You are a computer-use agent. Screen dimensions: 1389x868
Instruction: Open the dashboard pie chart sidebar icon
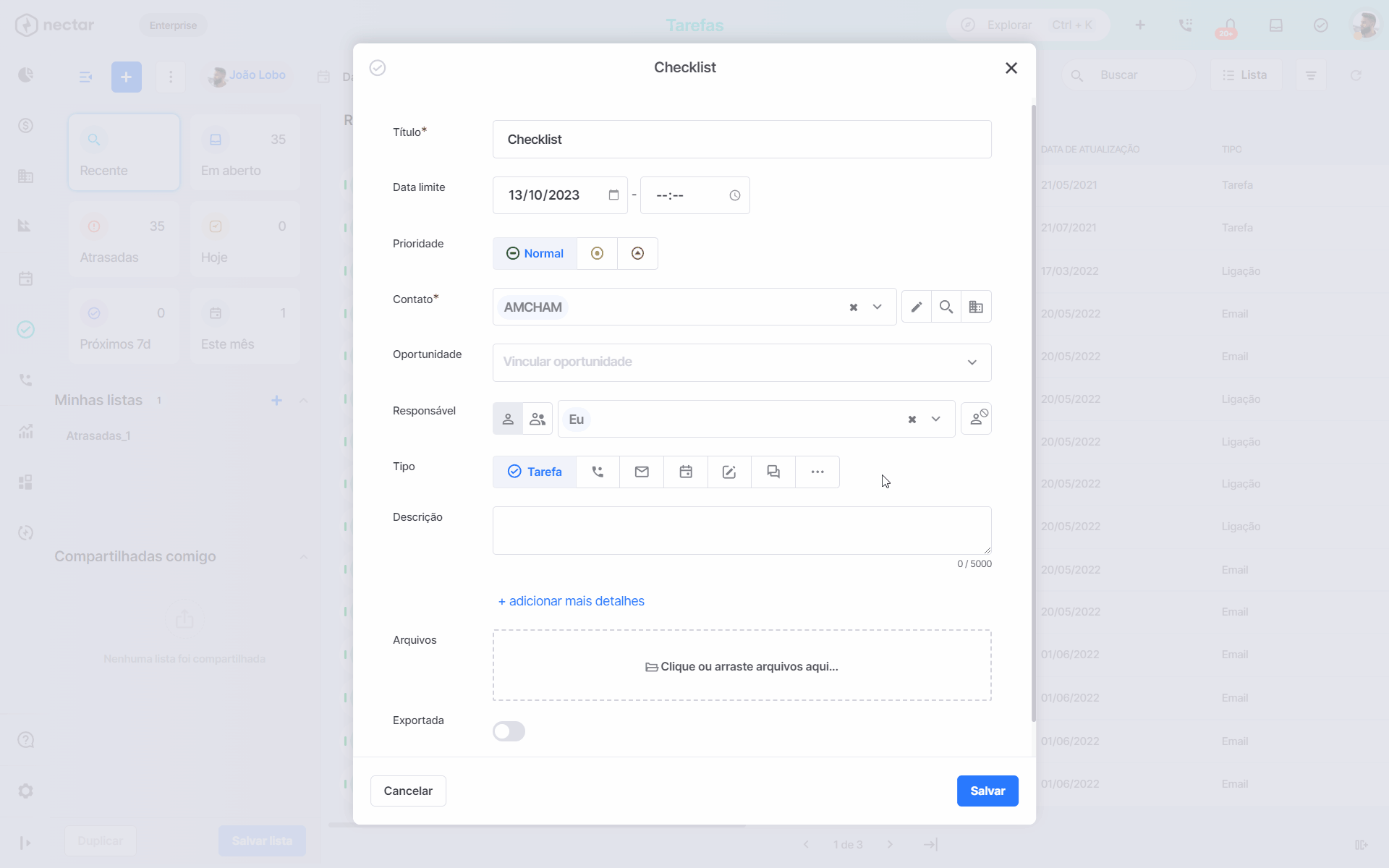click(x=26, y=75)
